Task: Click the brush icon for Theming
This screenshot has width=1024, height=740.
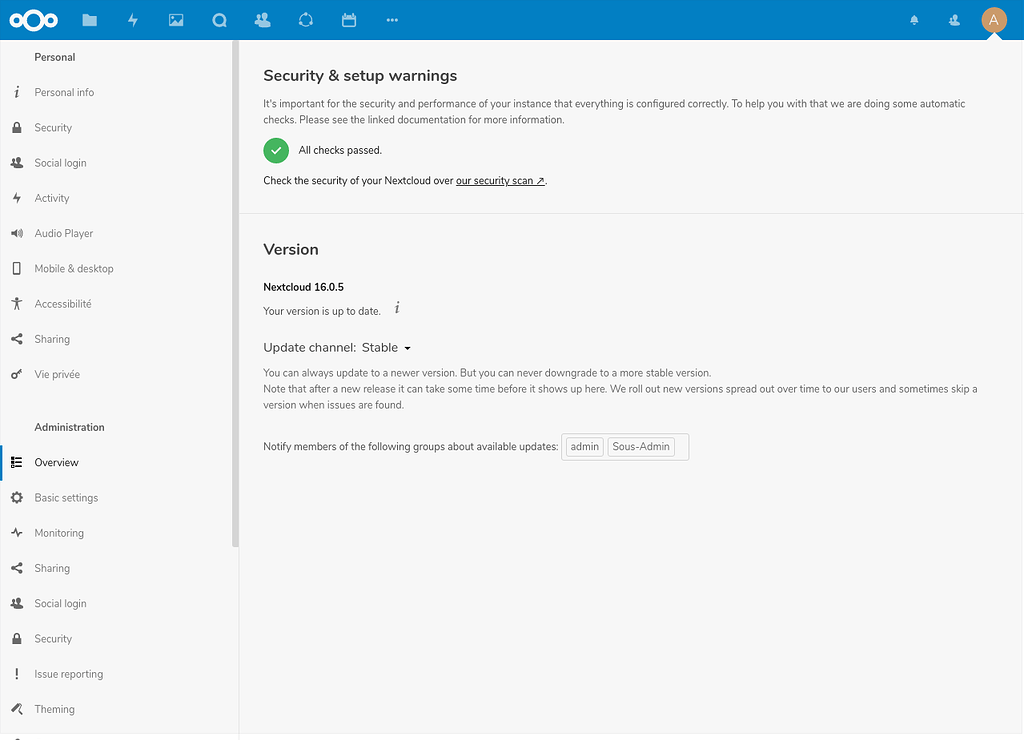Action: pyautogui.click(x=17, y=709)
